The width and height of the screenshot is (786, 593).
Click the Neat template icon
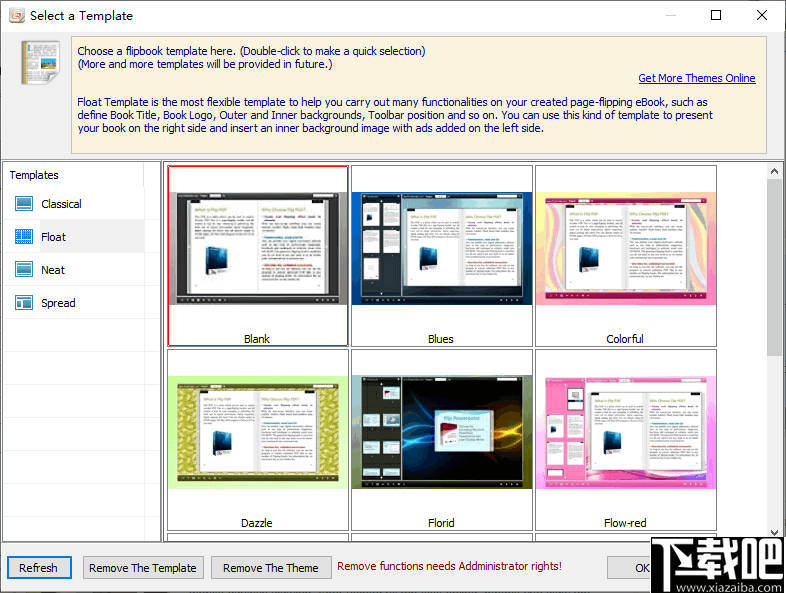24,270
